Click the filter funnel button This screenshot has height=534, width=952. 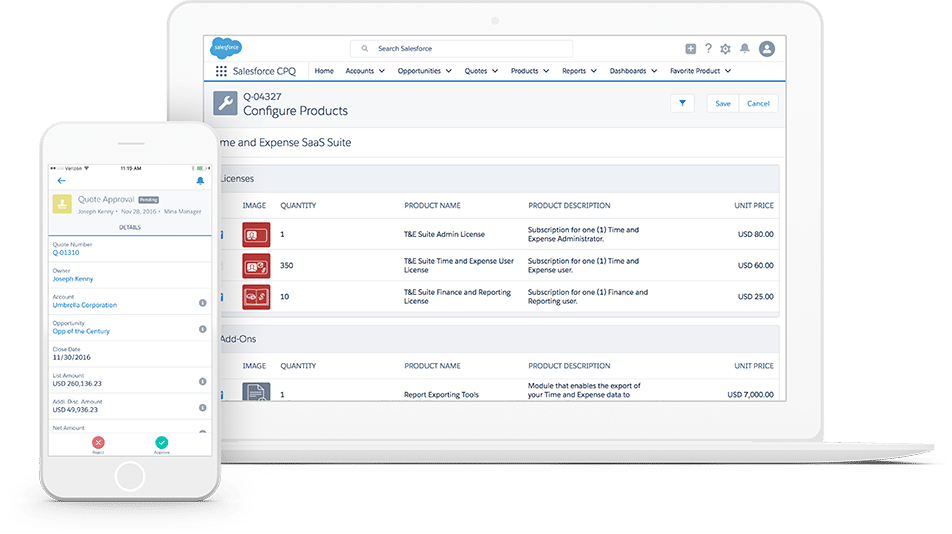pos(682,103)
